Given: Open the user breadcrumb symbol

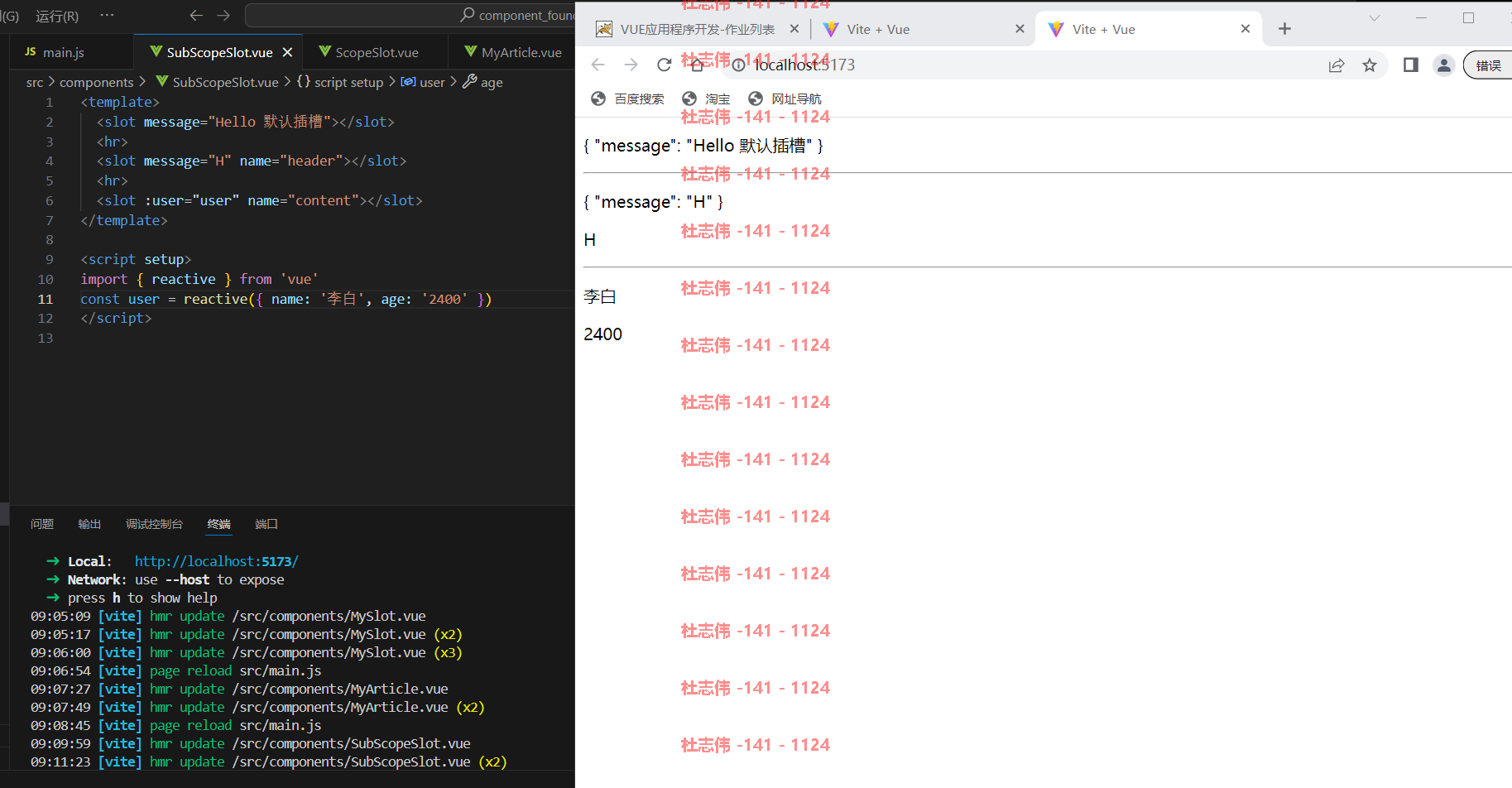Looking at the screenshot, I should 423,82.
